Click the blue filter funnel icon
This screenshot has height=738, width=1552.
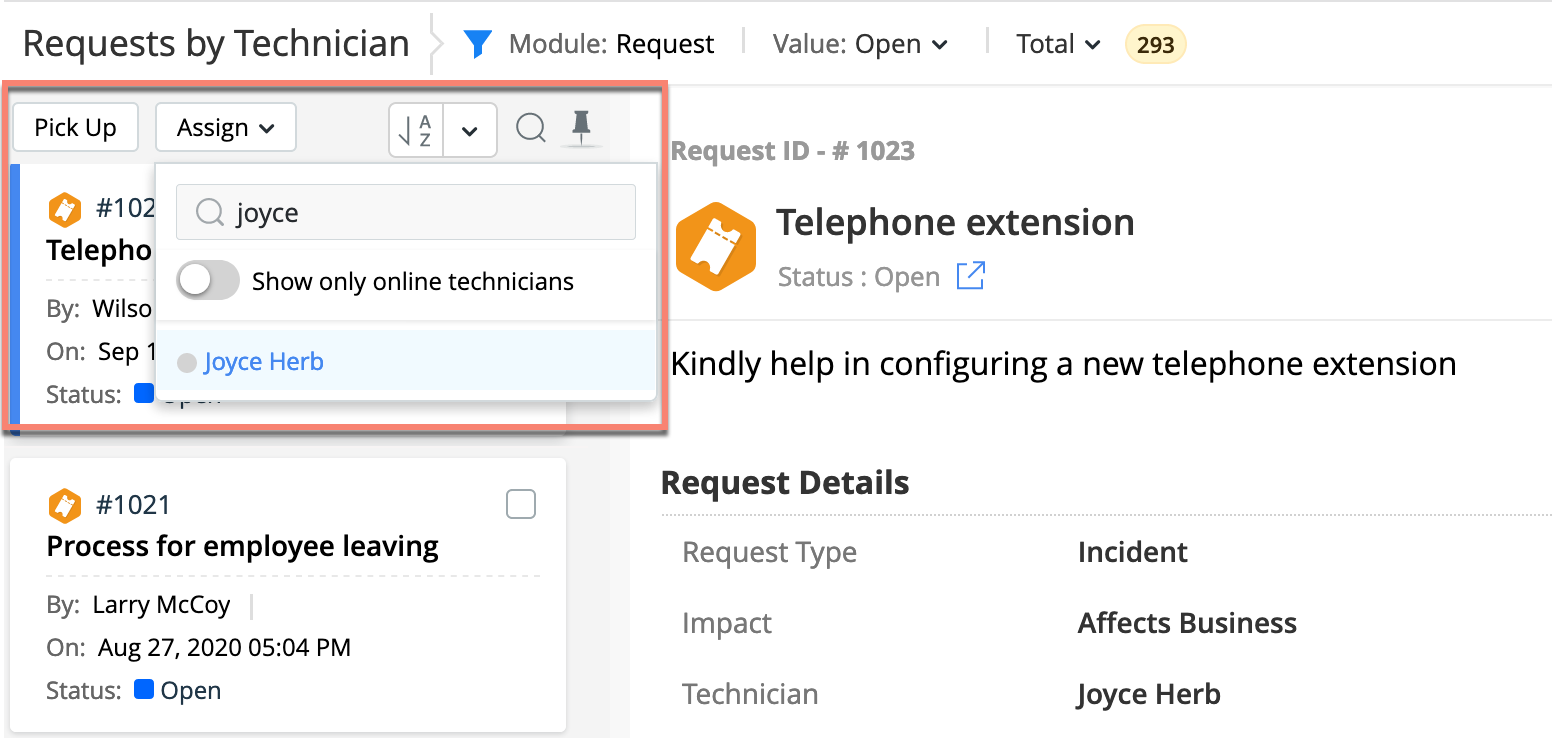tap(478, 44)
